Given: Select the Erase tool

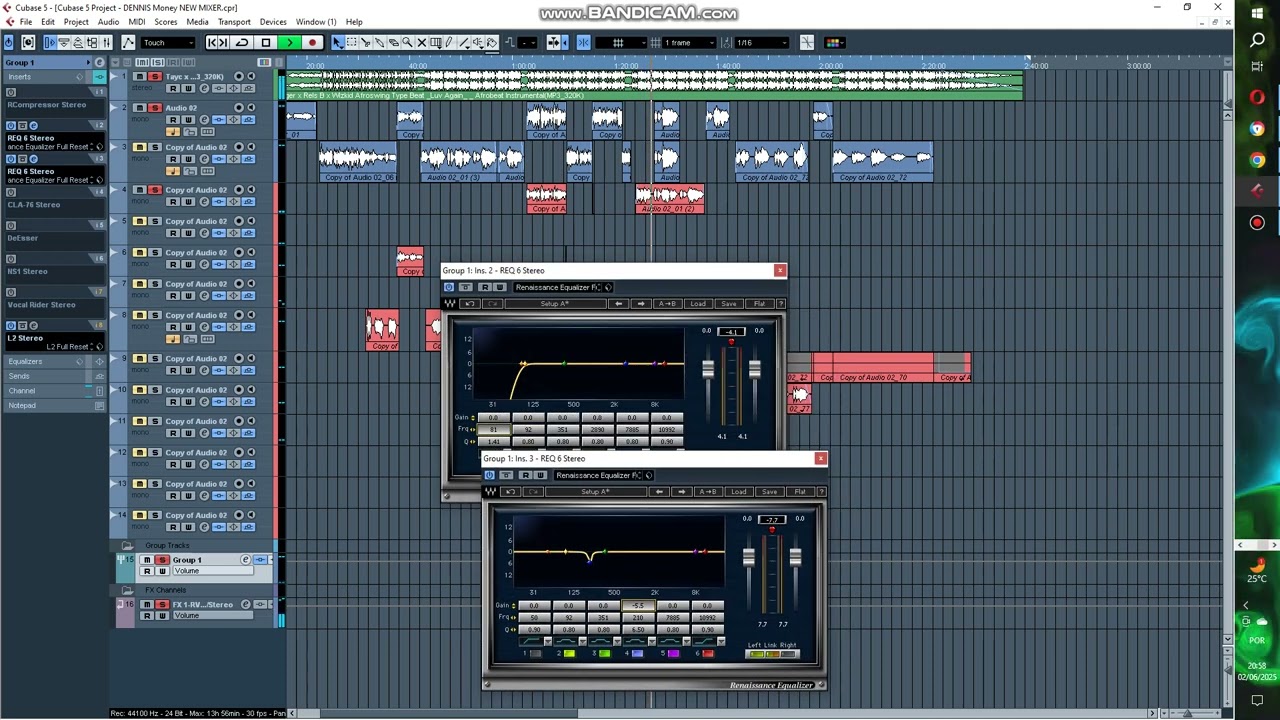Looking at the screenshot, I should 393,42.
